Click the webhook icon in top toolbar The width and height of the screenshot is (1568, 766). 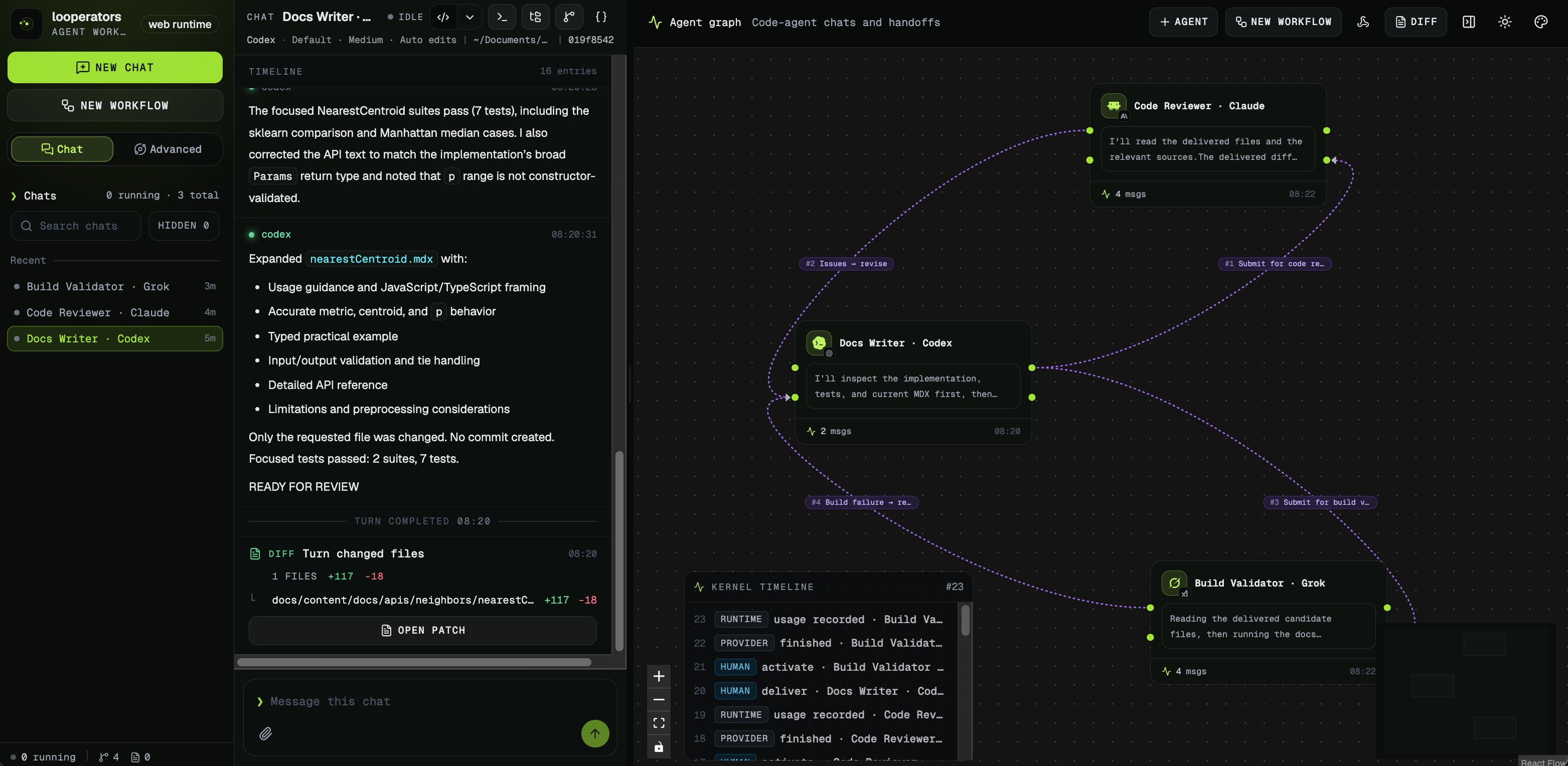[1363, 22]
